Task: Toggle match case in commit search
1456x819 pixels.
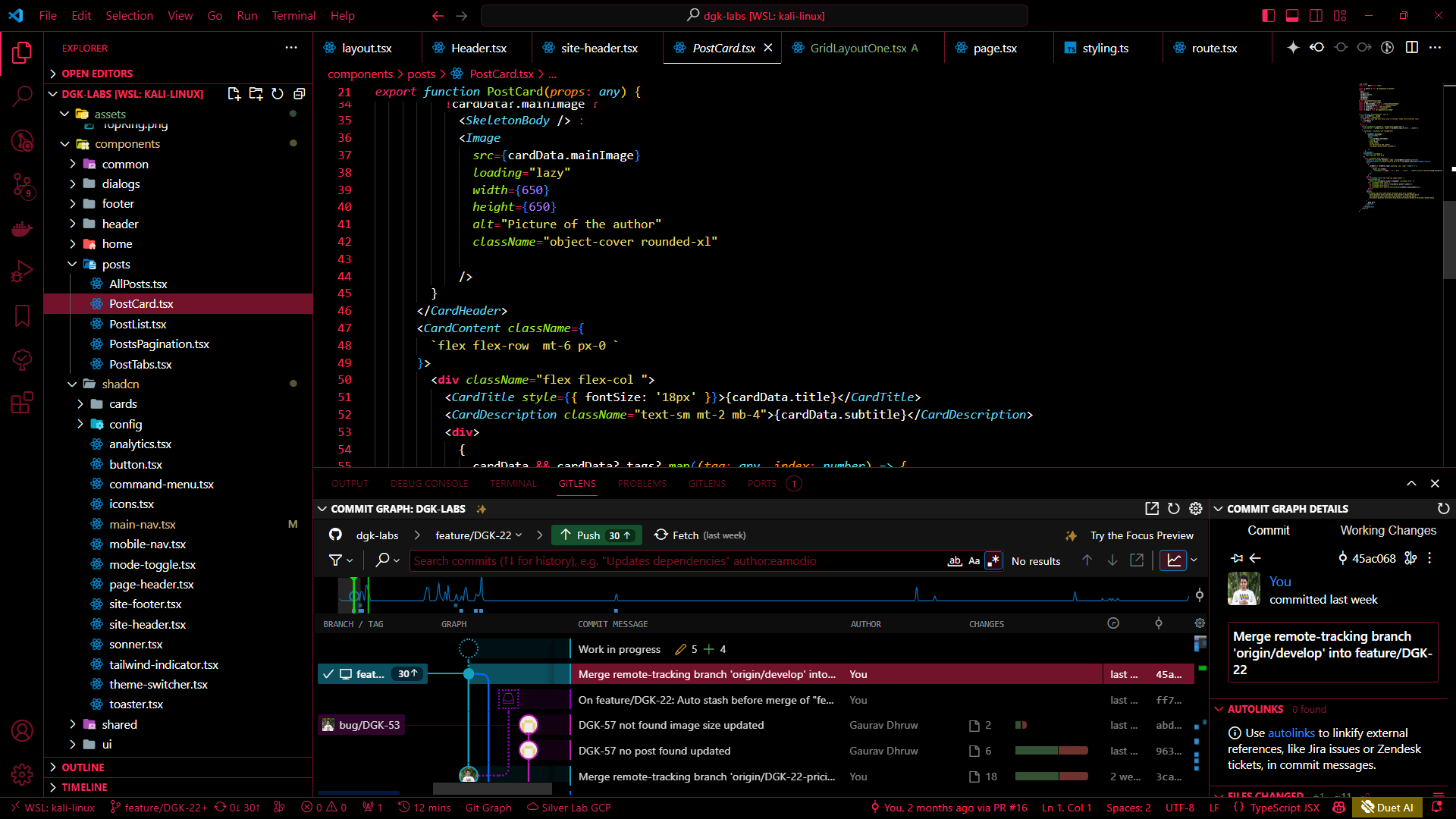Action: coord(974,561)
